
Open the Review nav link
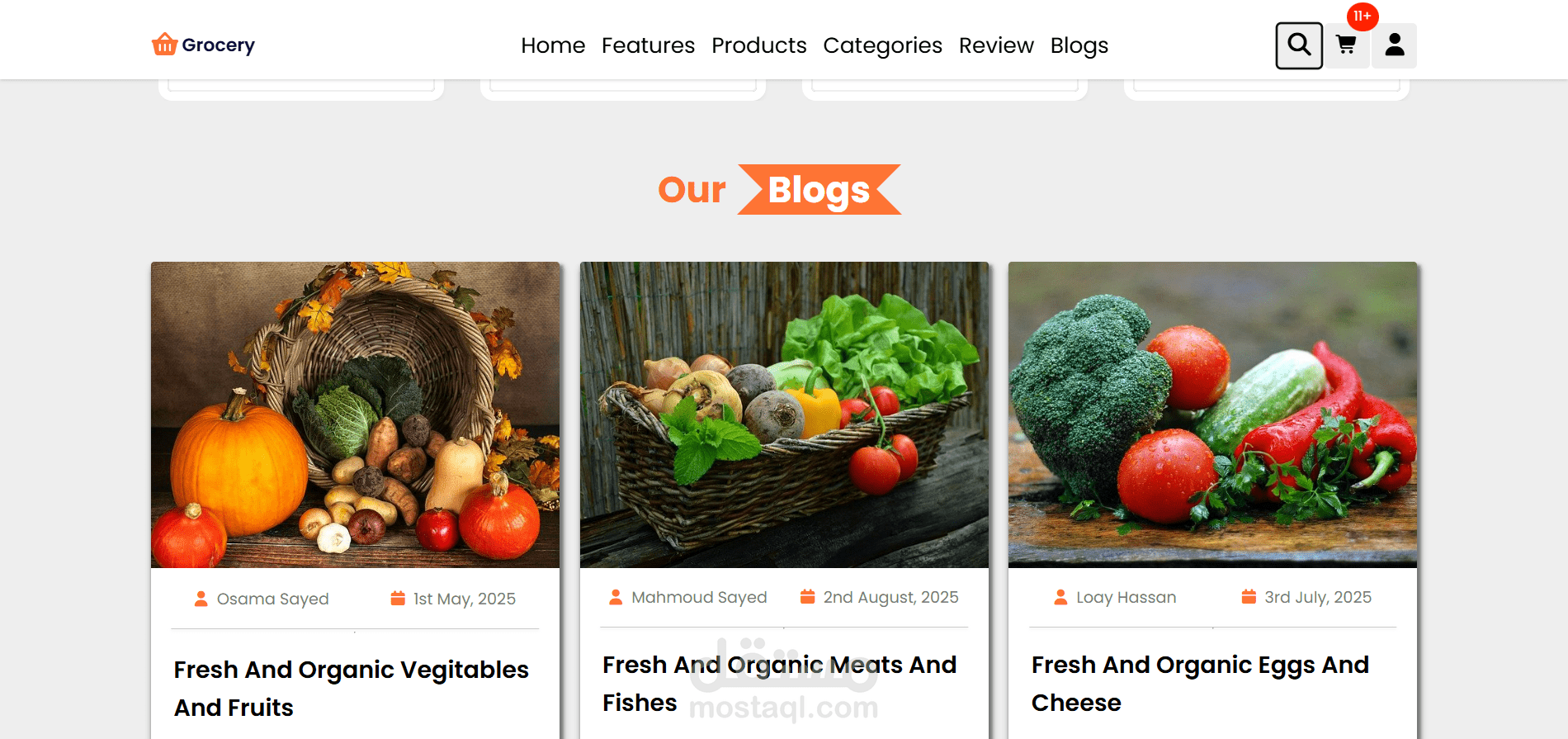point(996,45)
